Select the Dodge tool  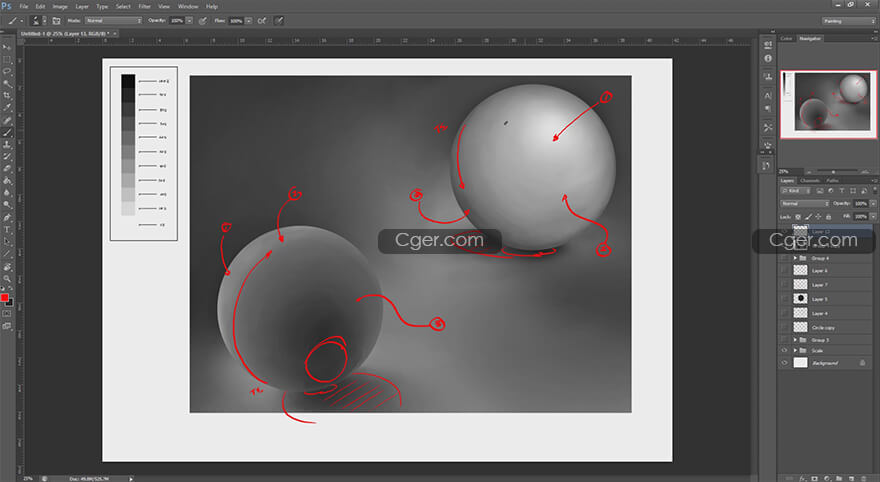click(7, 205)
